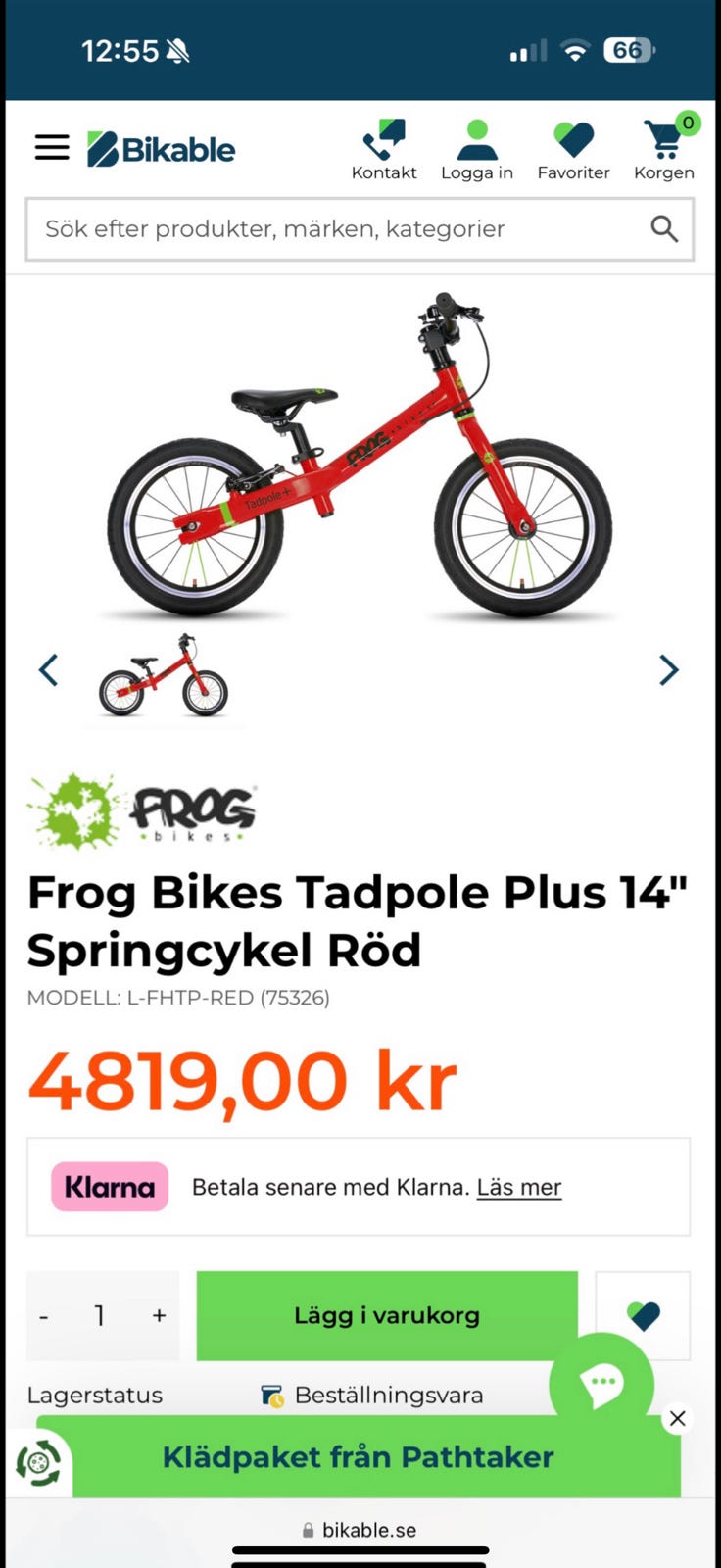
Task: Click Lägg i varukorg button
Action: click(387, 1315)
